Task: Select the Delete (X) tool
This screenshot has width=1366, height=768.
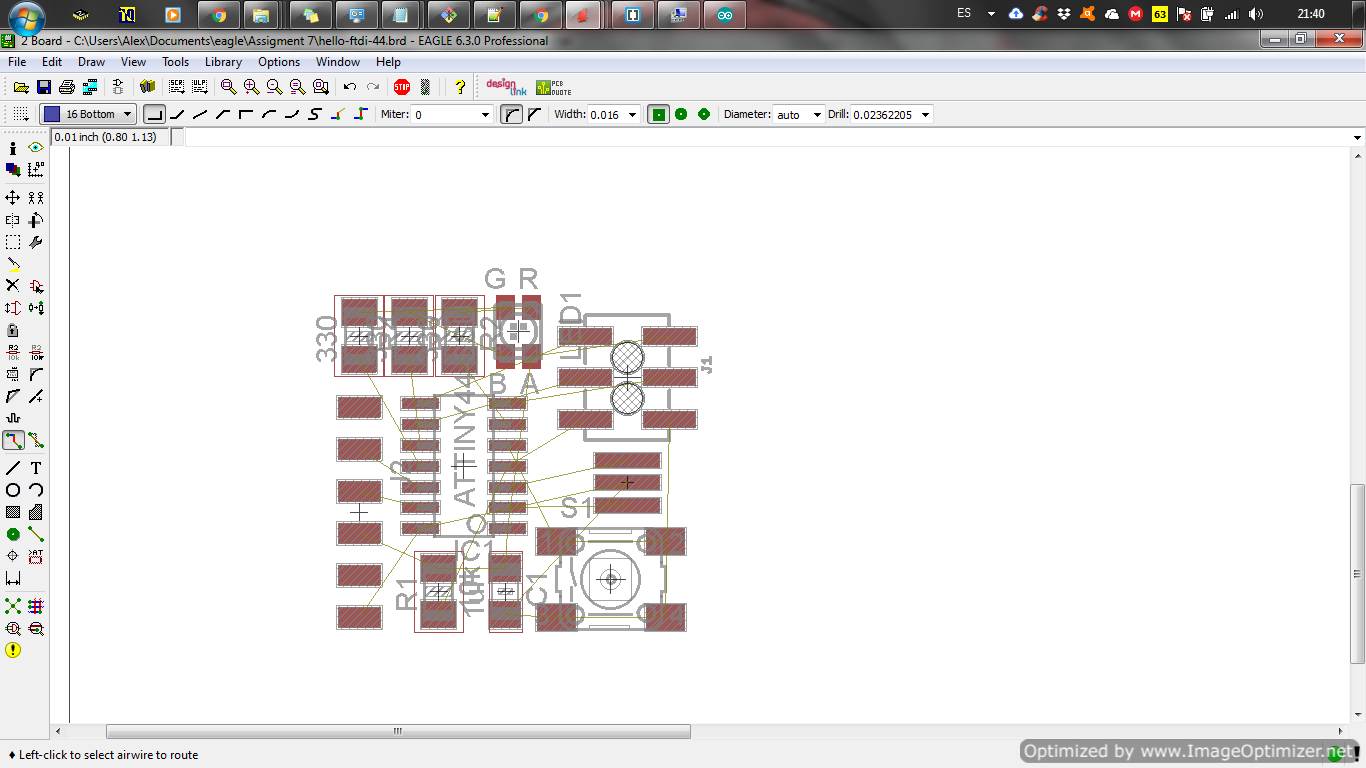Action: click(13, 286)
